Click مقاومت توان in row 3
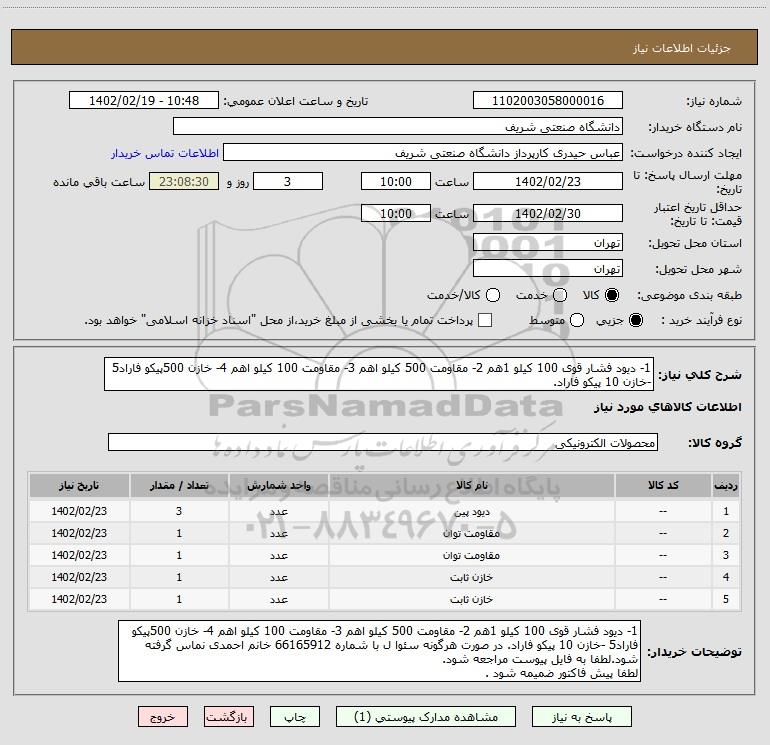 (x=471, y=555)
